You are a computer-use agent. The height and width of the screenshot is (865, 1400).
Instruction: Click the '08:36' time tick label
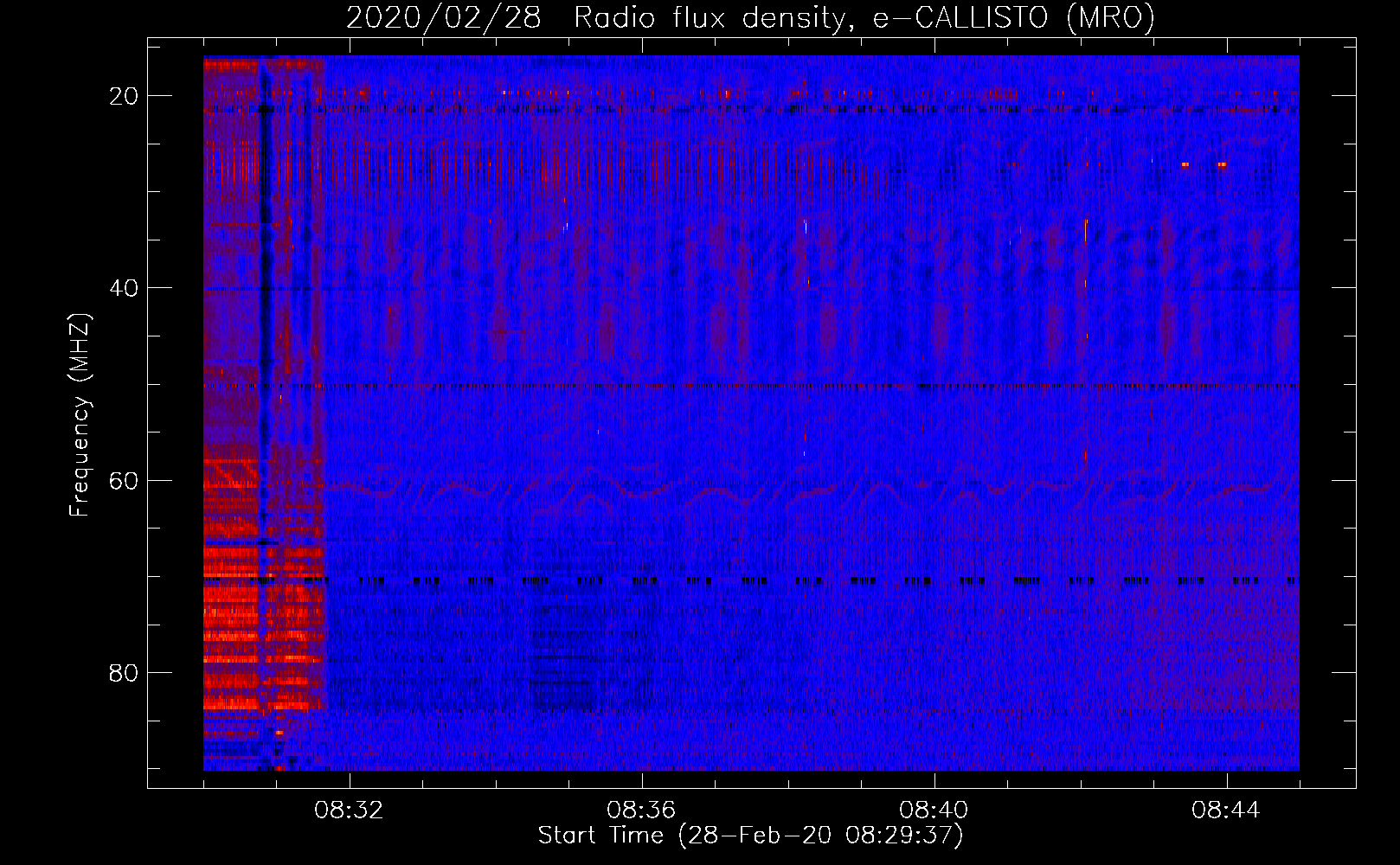(x=641, y=811)
